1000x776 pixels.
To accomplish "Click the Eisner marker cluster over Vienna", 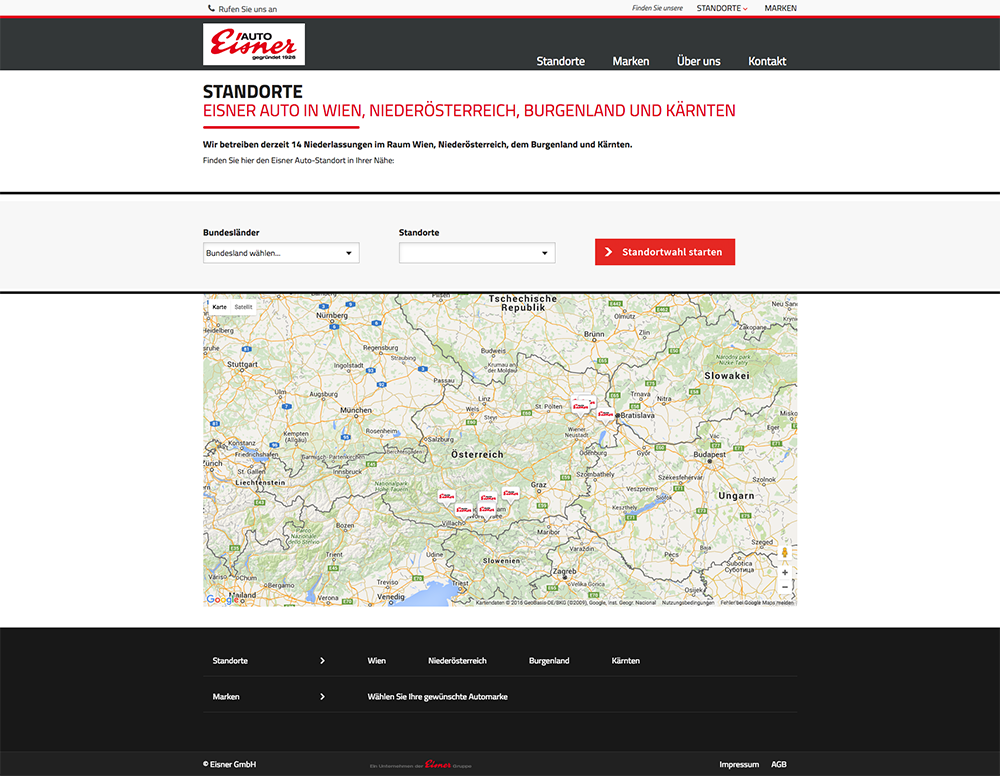I will [x=582, y=404].
